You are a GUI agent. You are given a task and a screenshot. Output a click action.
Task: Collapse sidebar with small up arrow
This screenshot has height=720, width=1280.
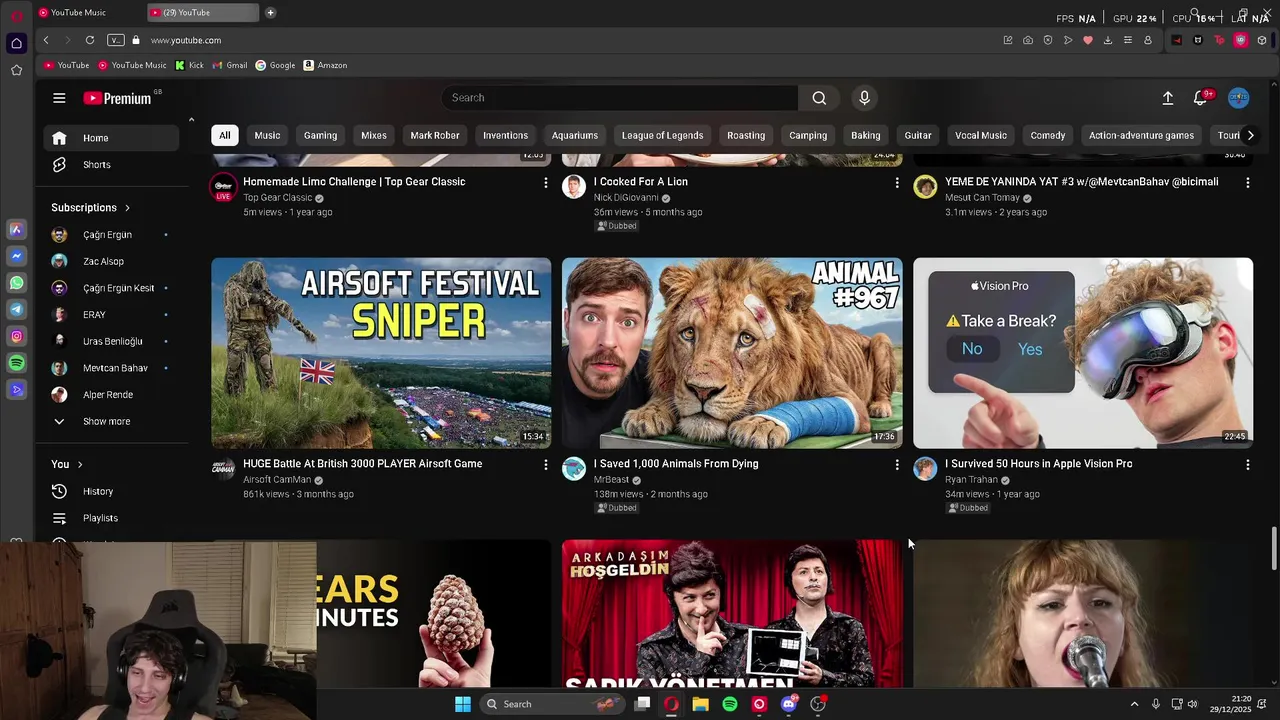coord(191,120)
